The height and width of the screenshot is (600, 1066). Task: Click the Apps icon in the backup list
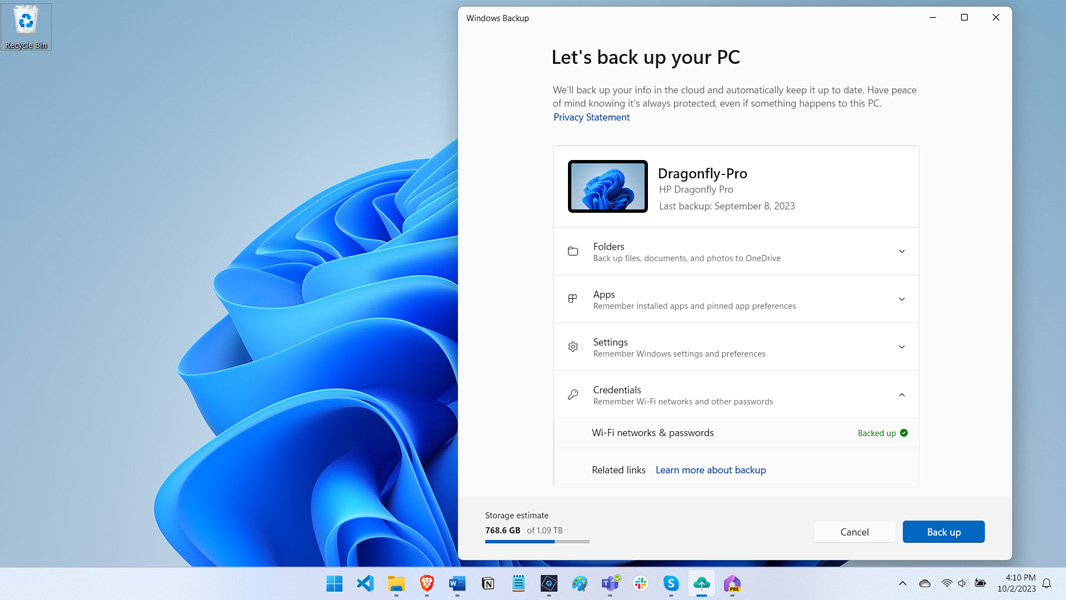[x=573, y=299]
